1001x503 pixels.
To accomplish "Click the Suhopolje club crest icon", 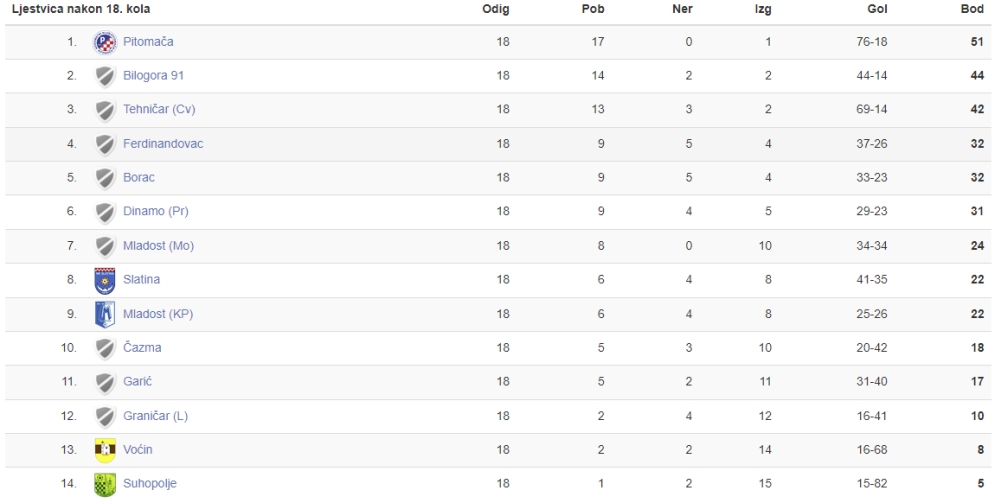I will pyautogui.click(x=105, y=484).
